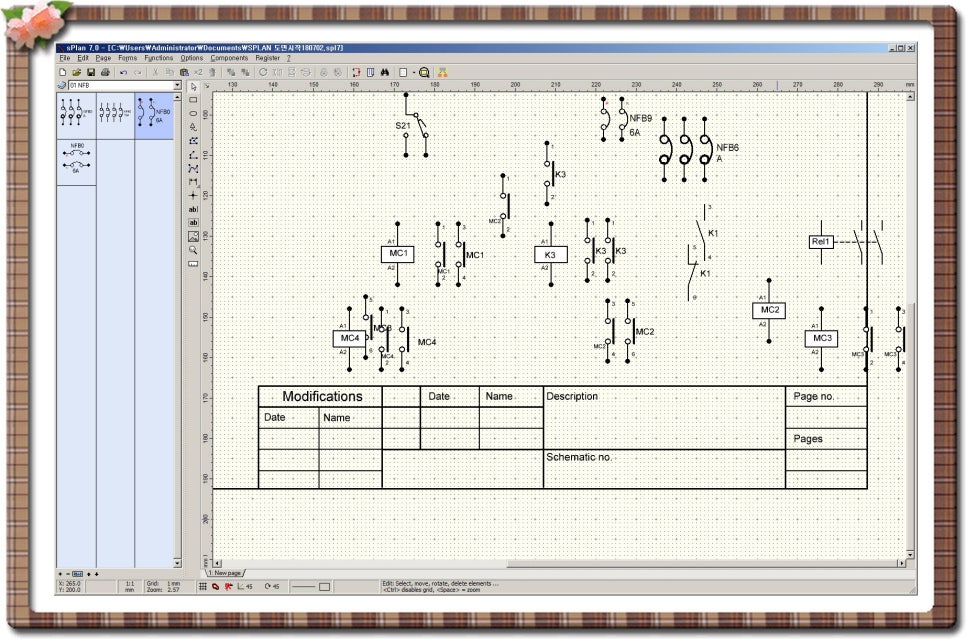Pick the pointer selection tool
Screen dimensions: 966x639
point(193,87)
